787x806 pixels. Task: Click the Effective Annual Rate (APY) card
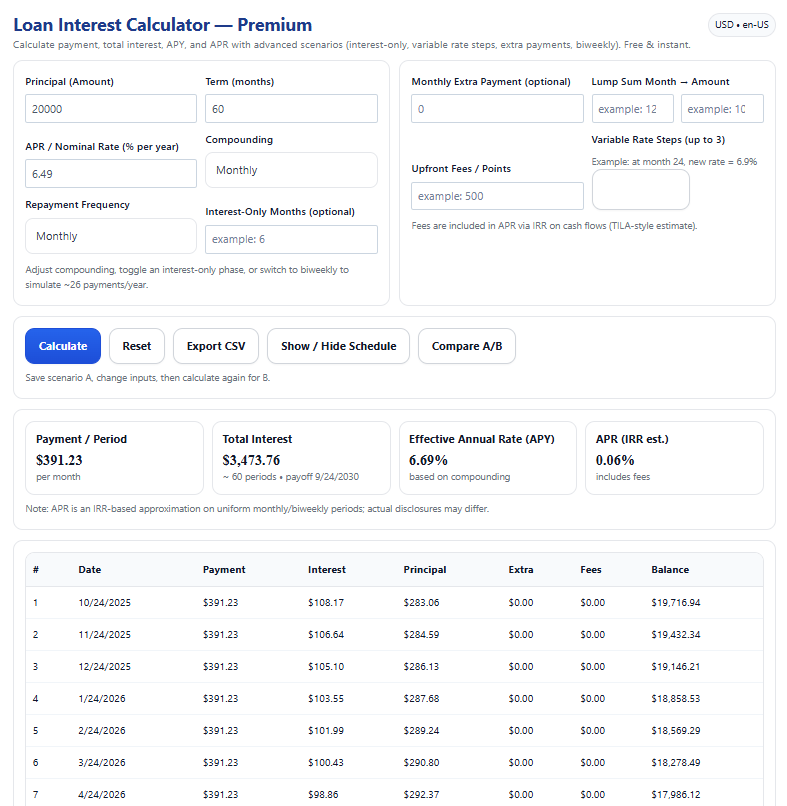point(488,458)
